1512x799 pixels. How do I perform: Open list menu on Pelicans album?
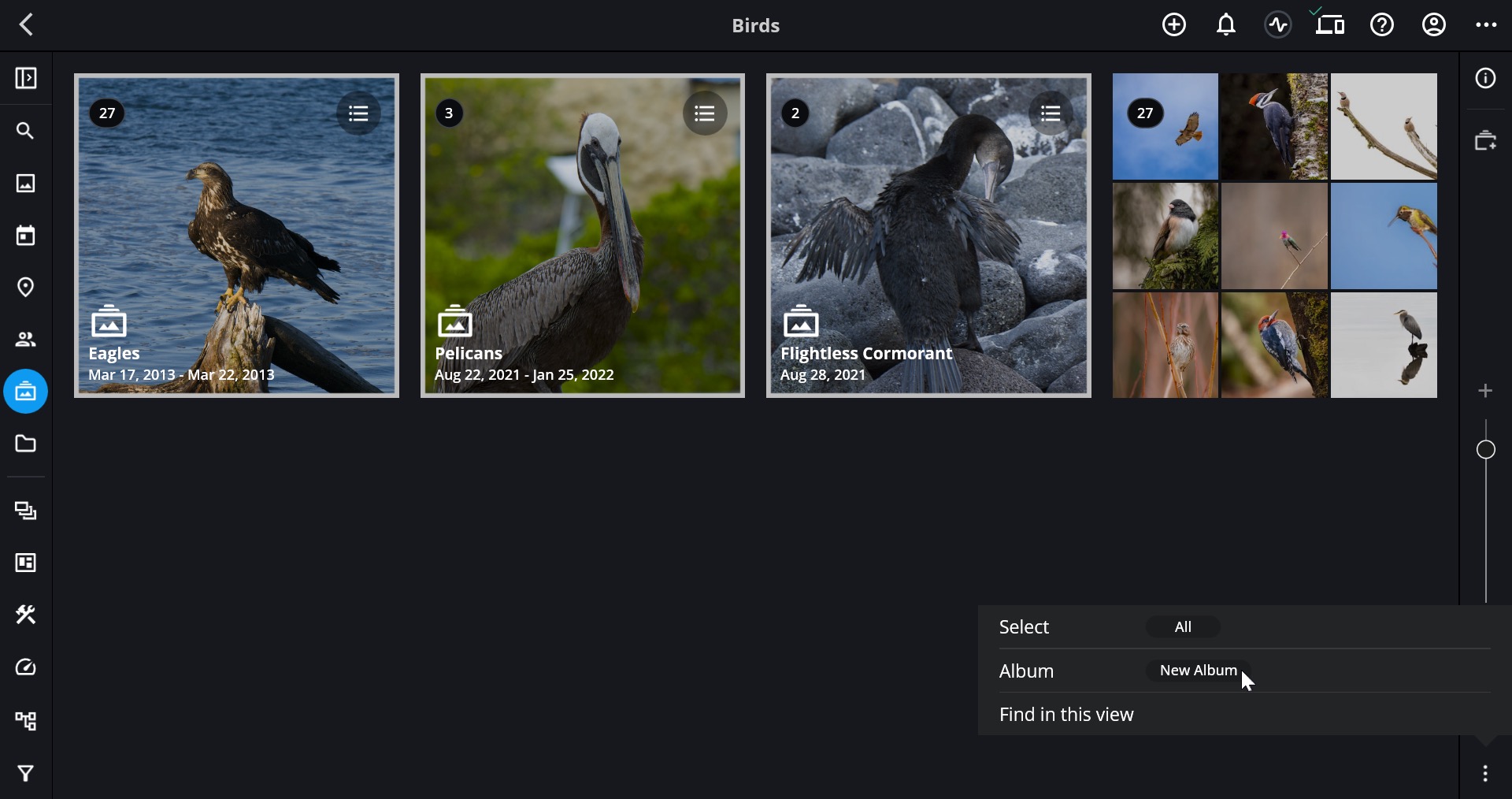(705, 113)
